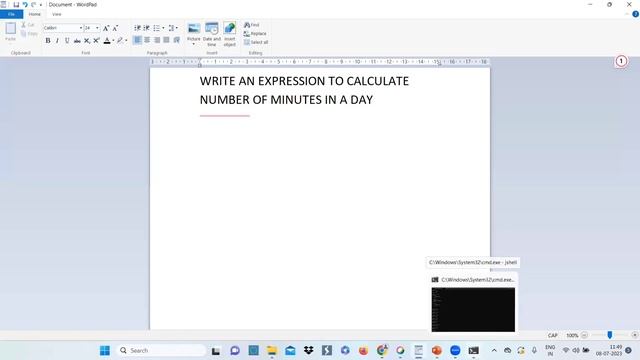
Task: Click the zoom in plus button
Action: [x=635, y=335]
